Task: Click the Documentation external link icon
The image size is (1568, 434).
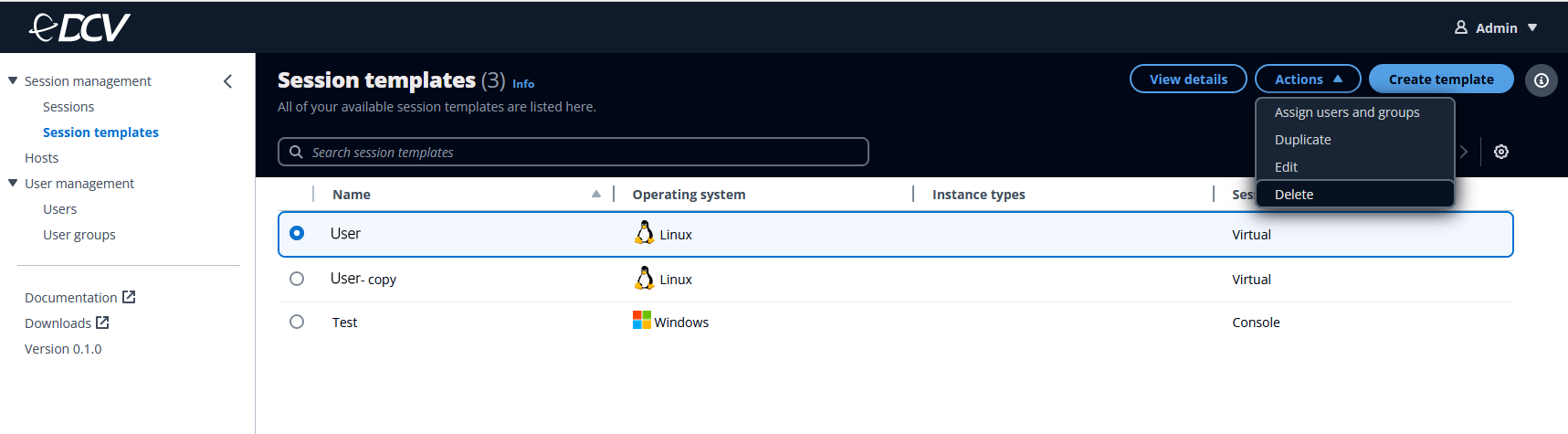Action: click(129, 297)
